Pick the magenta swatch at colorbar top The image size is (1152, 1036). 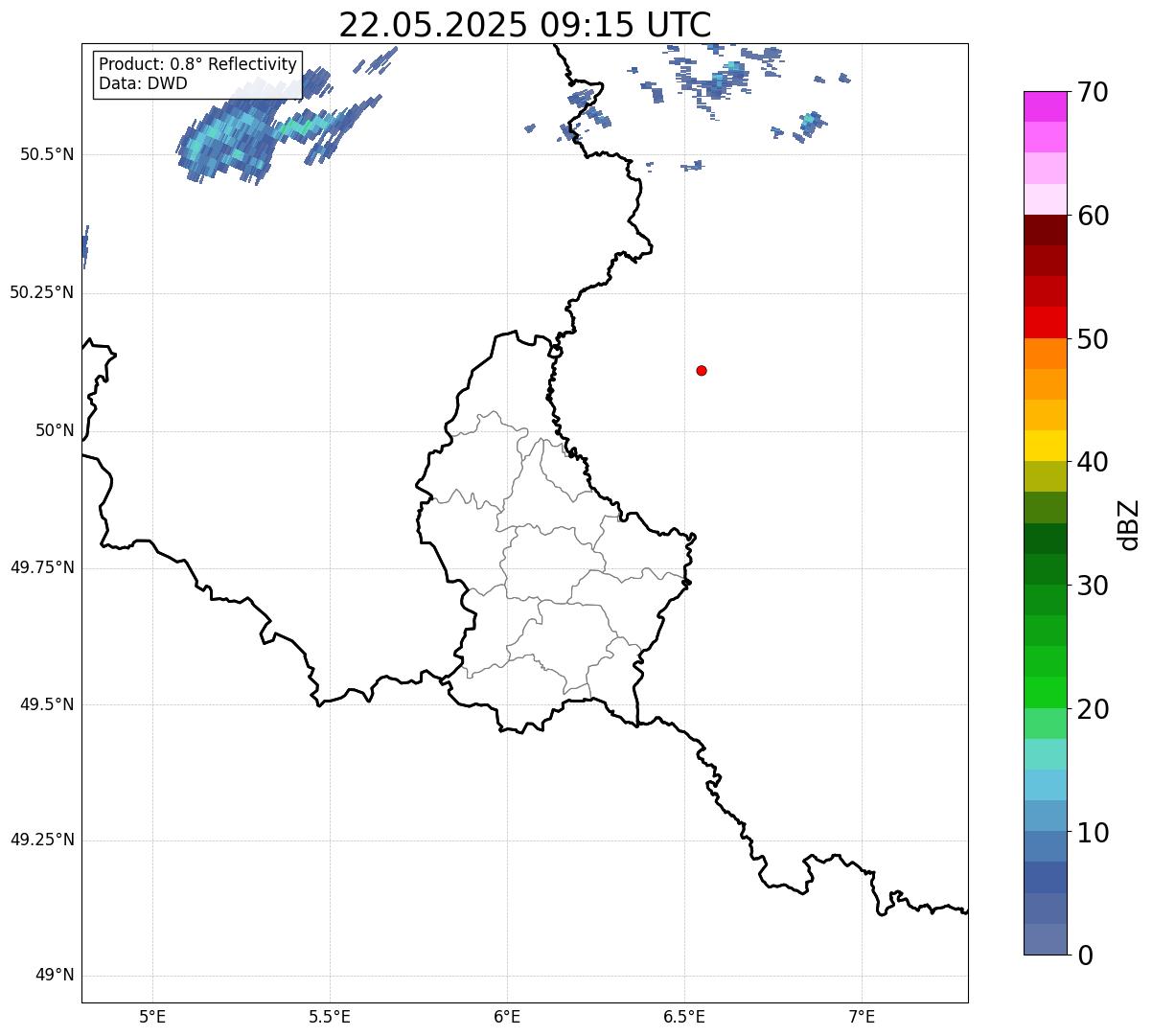[x=1045, y=106]
